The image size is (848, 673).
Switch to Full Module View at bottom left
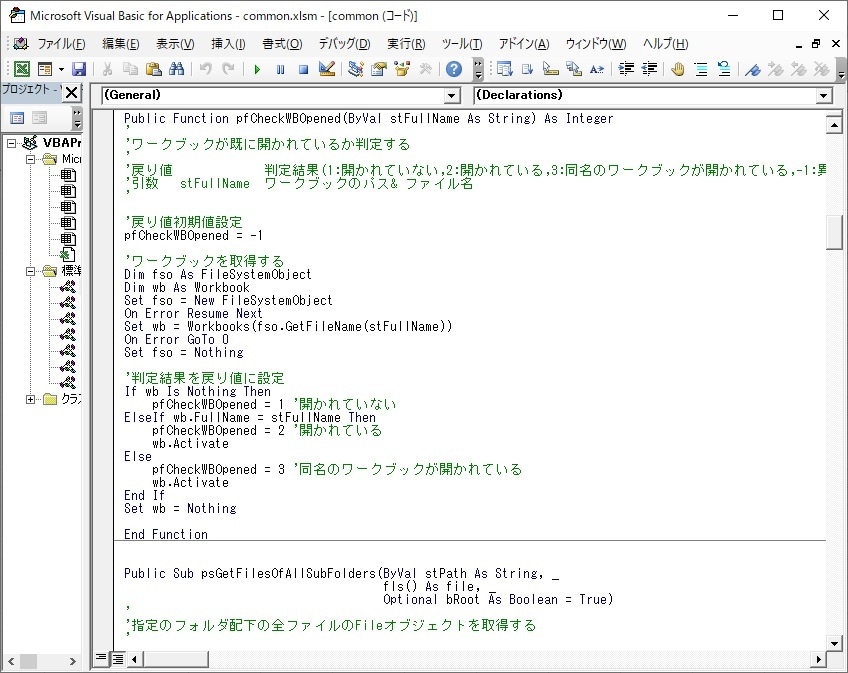[117, 658]
